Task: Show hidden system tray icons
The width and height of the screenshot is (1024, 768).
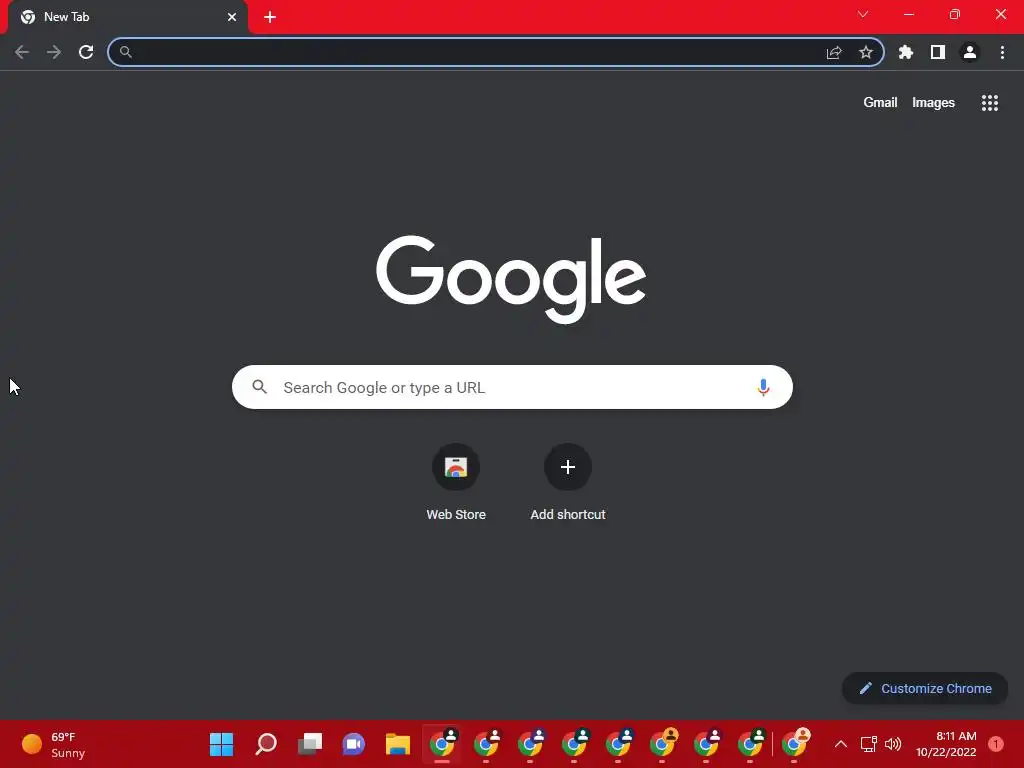Action: [x=841, y=744]
